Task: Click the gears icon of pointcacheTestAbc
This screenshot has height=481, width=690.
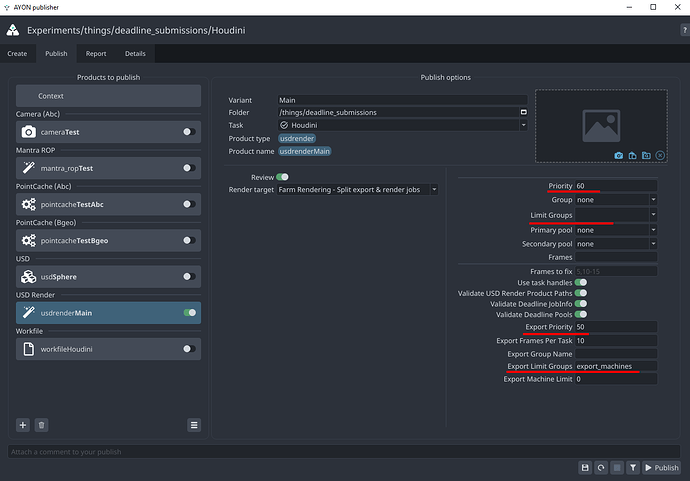Action: [29, 204]
